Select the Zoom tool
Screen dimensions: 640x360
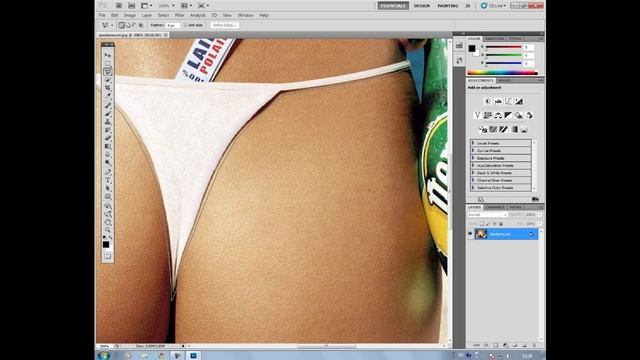tap(108, 230)
